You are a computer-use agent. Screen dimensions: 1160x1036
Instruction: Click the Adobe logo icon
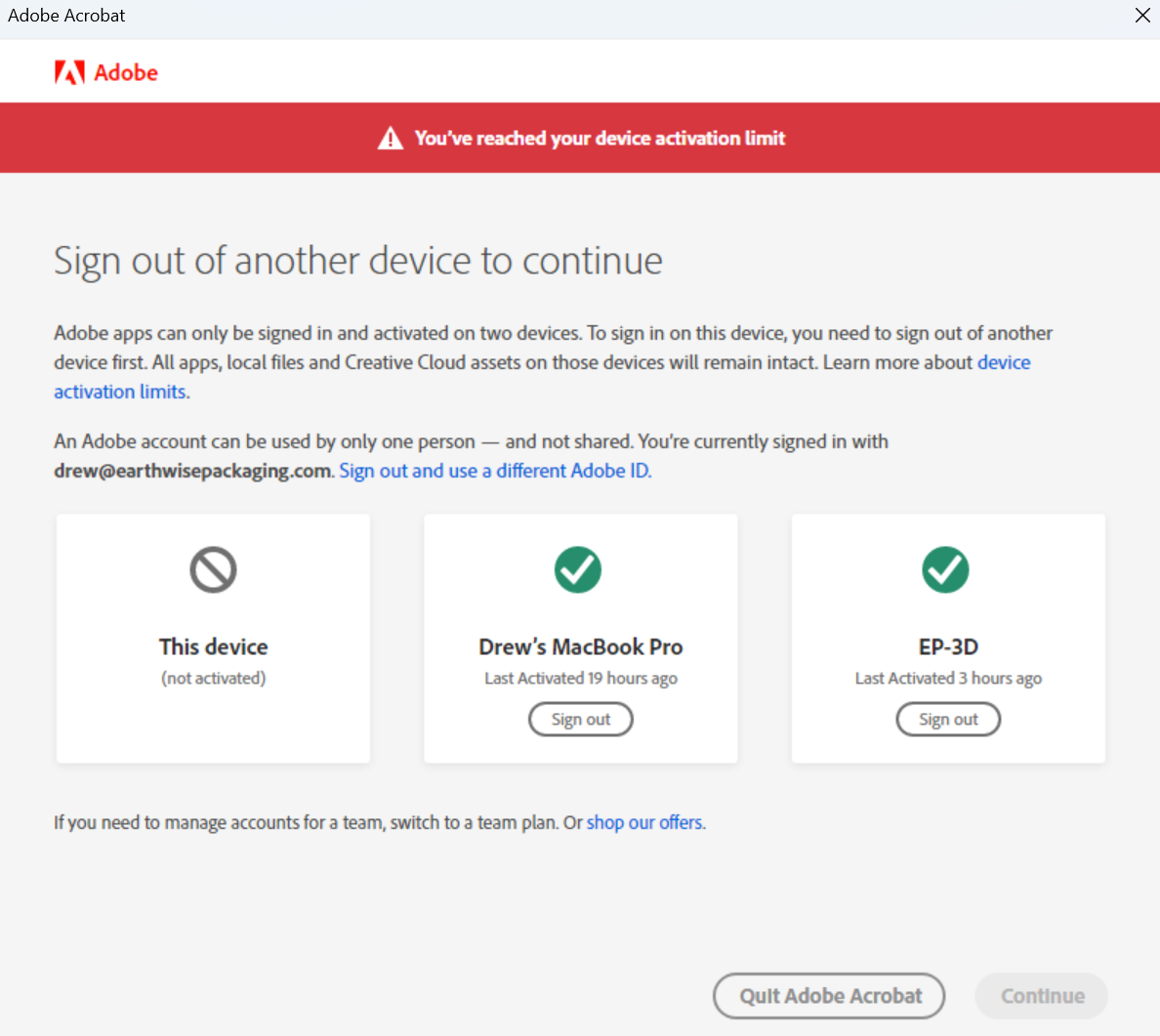tap(69, 72)
